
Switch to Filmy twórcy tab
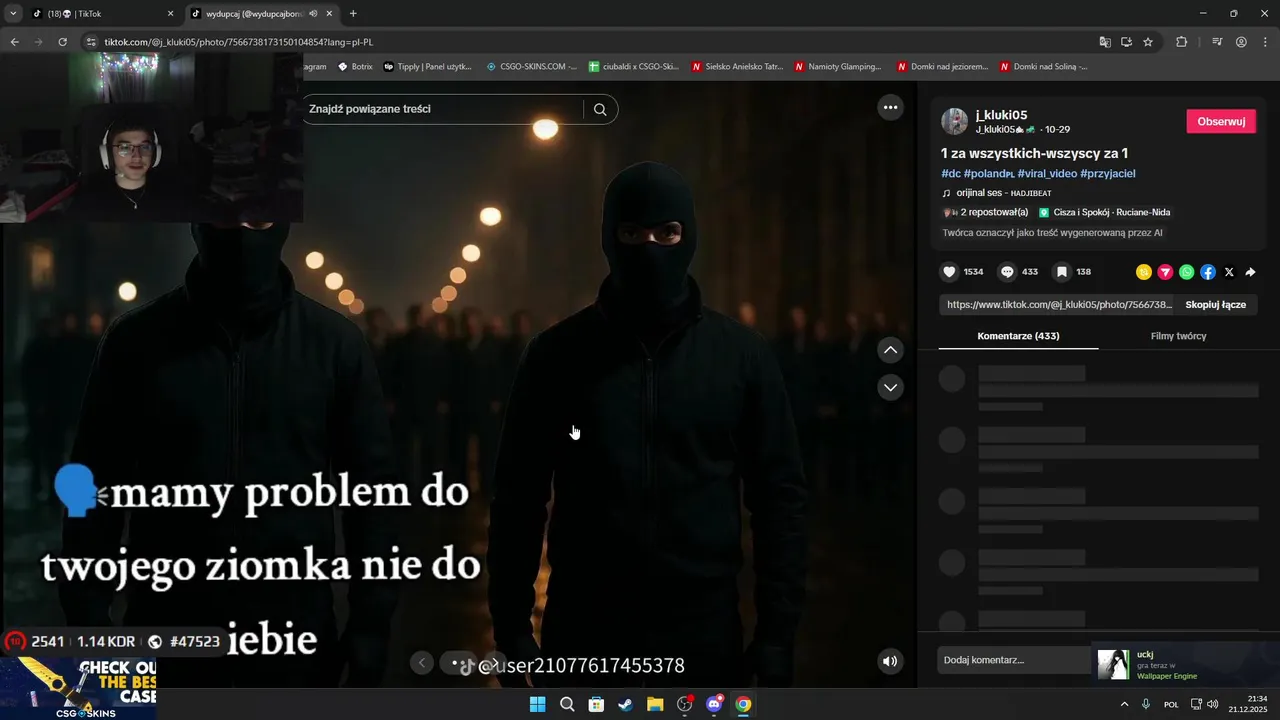(1178, 336)
